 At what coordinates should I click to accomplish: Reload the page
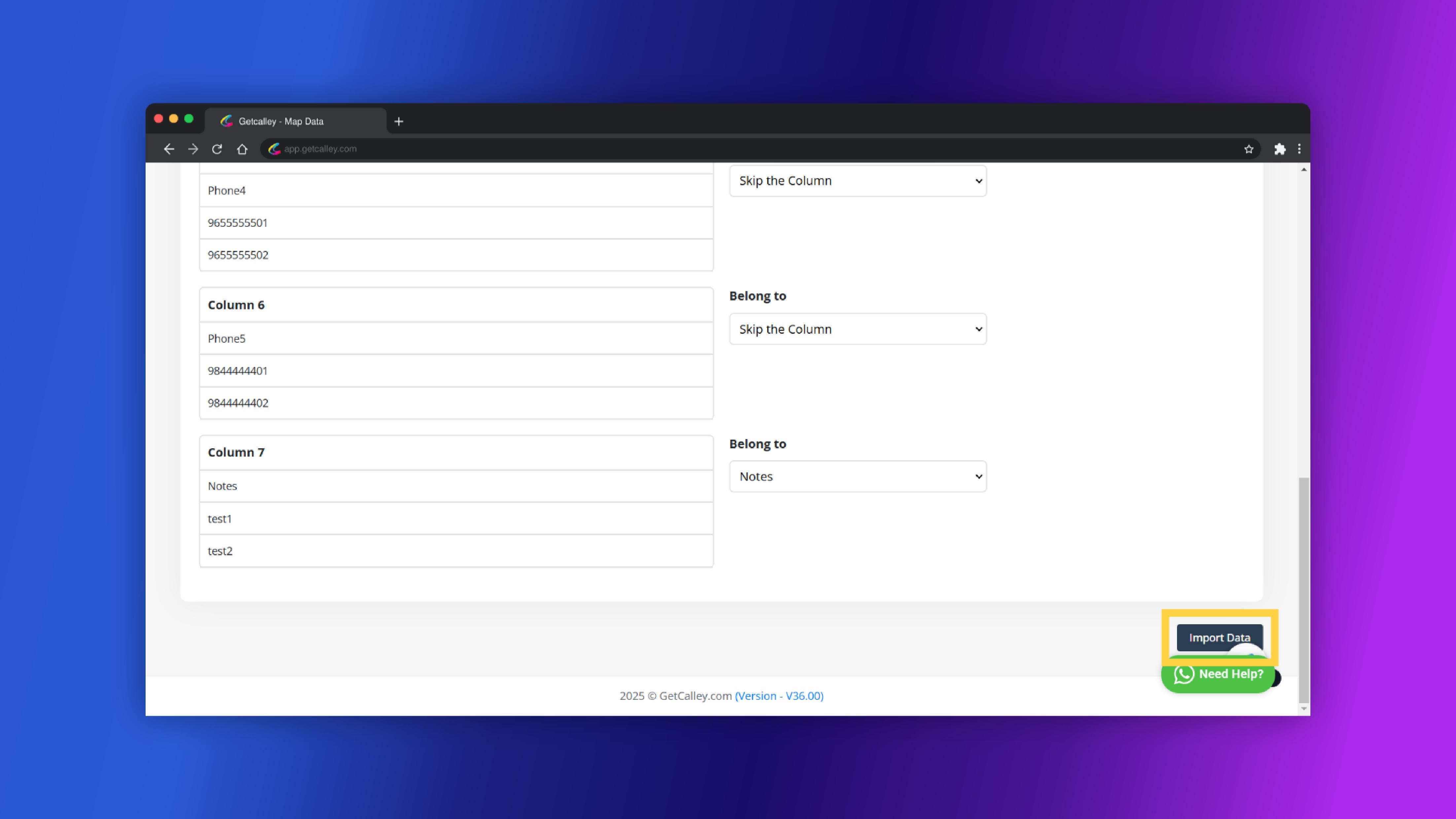click(217, 149)
